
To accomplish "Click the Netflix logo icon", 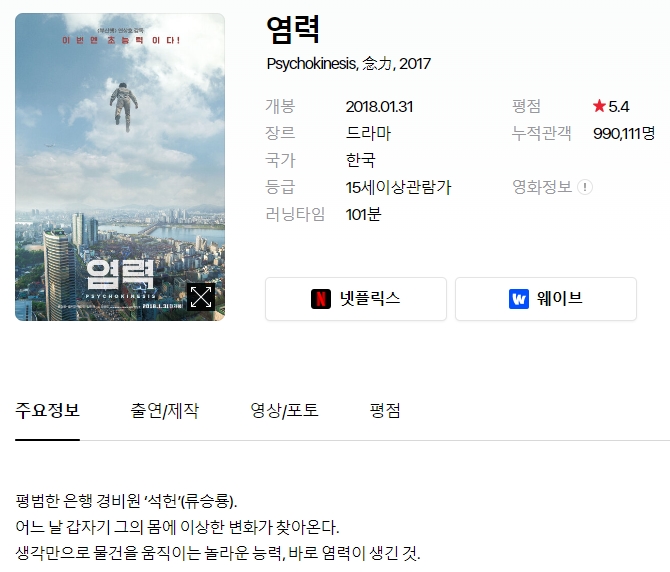I will [x=321, y=299].
